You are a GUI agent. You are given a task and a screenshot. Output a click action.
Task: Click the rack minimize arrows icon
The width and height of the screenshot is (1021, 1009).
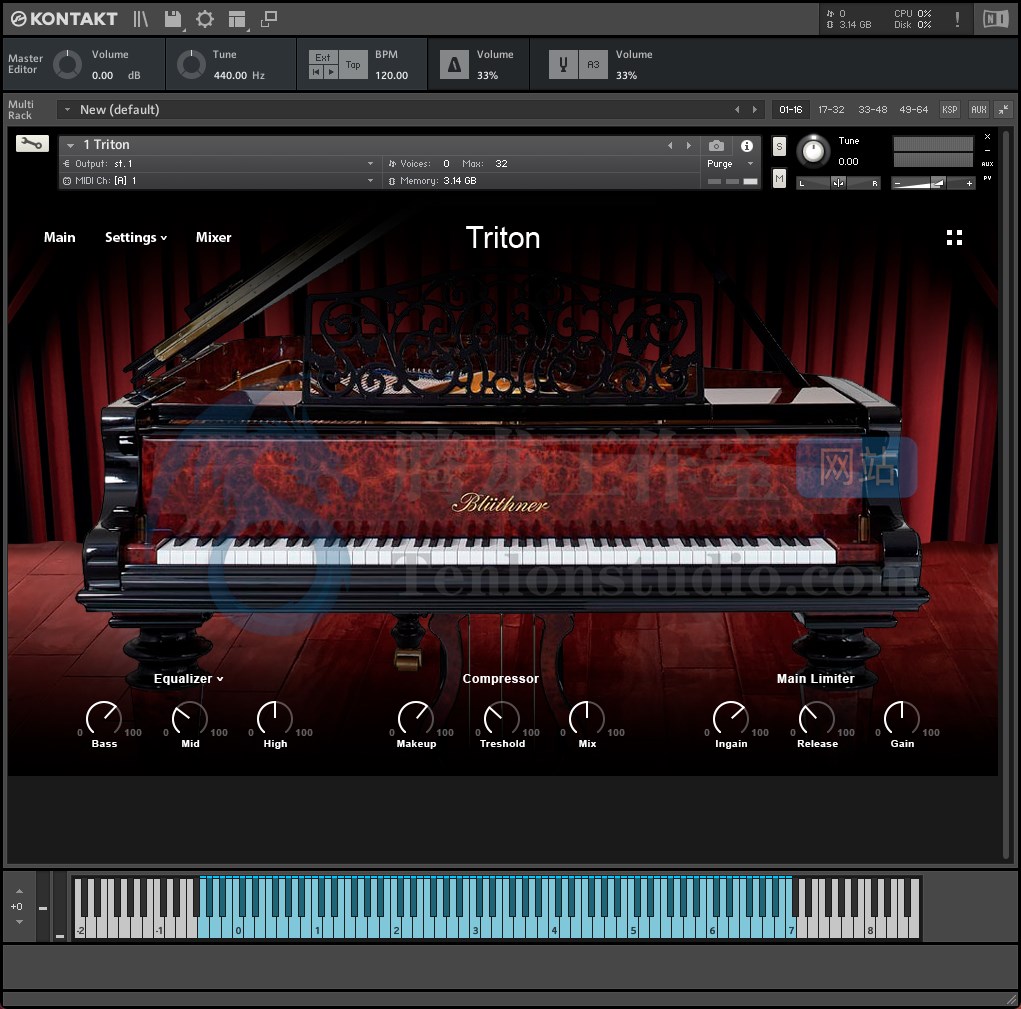click(x=1004, y=109)
